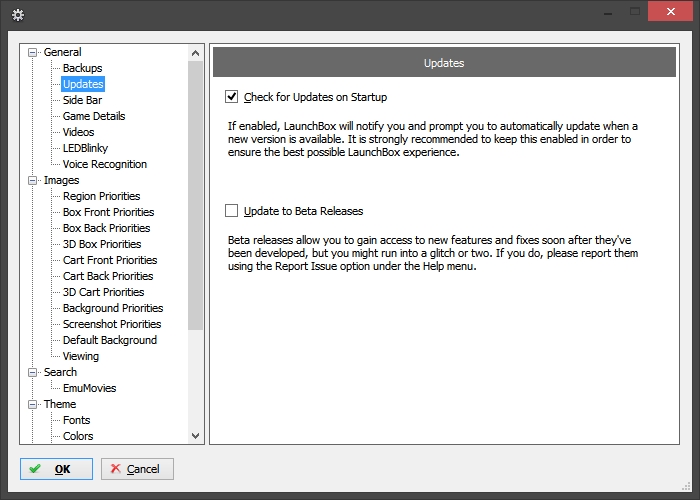The width and height of the screenshot is (700, 500).
Task: Open the Side Bar settings
Action: click(x=82, y=100)
